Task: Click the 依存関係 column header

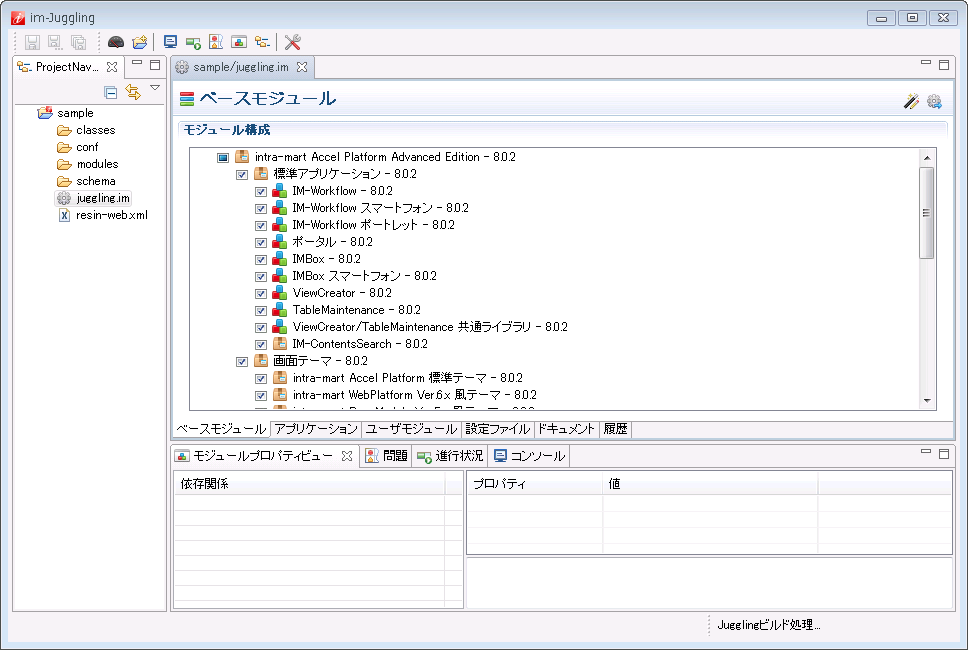Action: 310,484
